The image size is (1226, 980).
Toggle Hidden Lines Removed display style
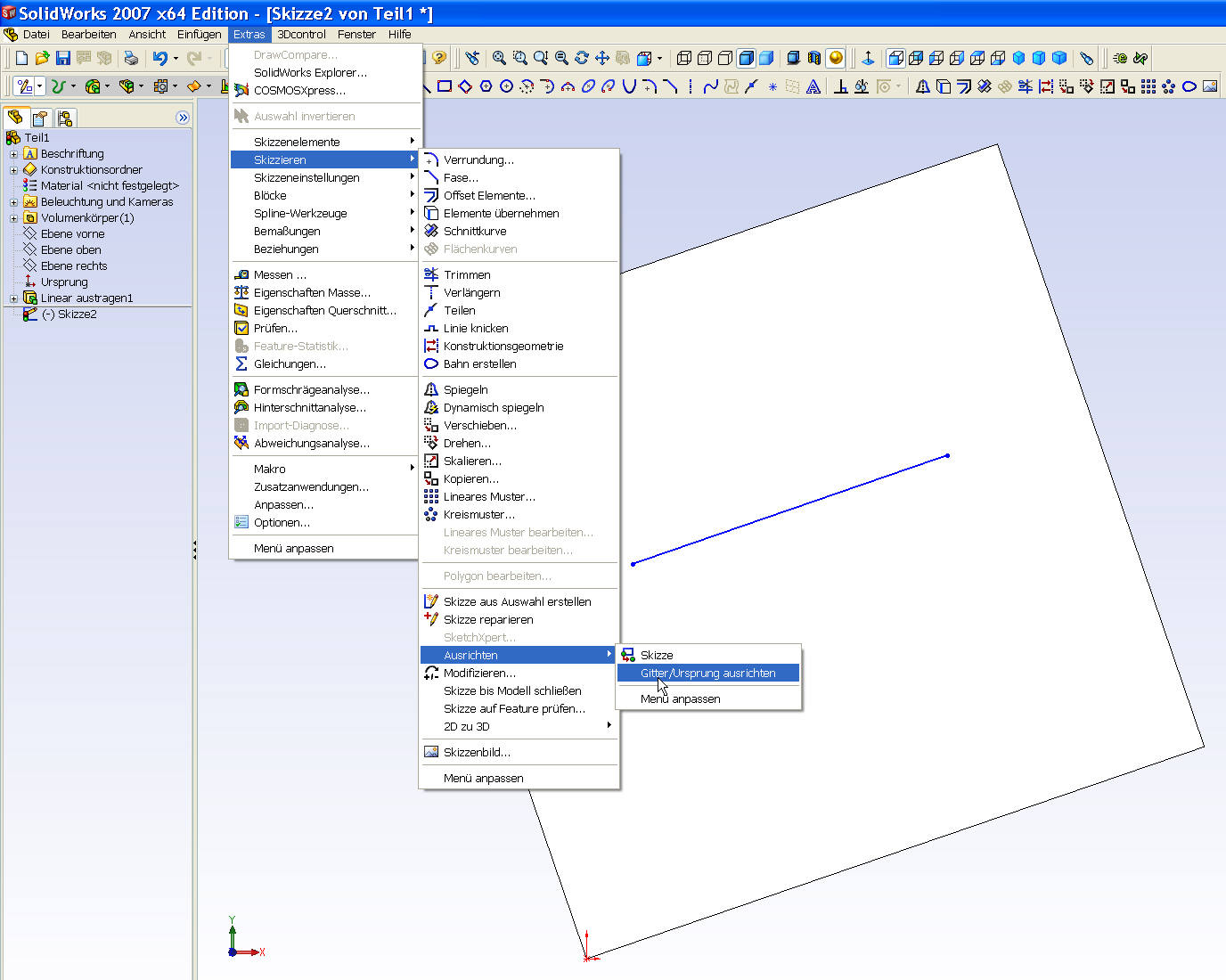(725, 58)
